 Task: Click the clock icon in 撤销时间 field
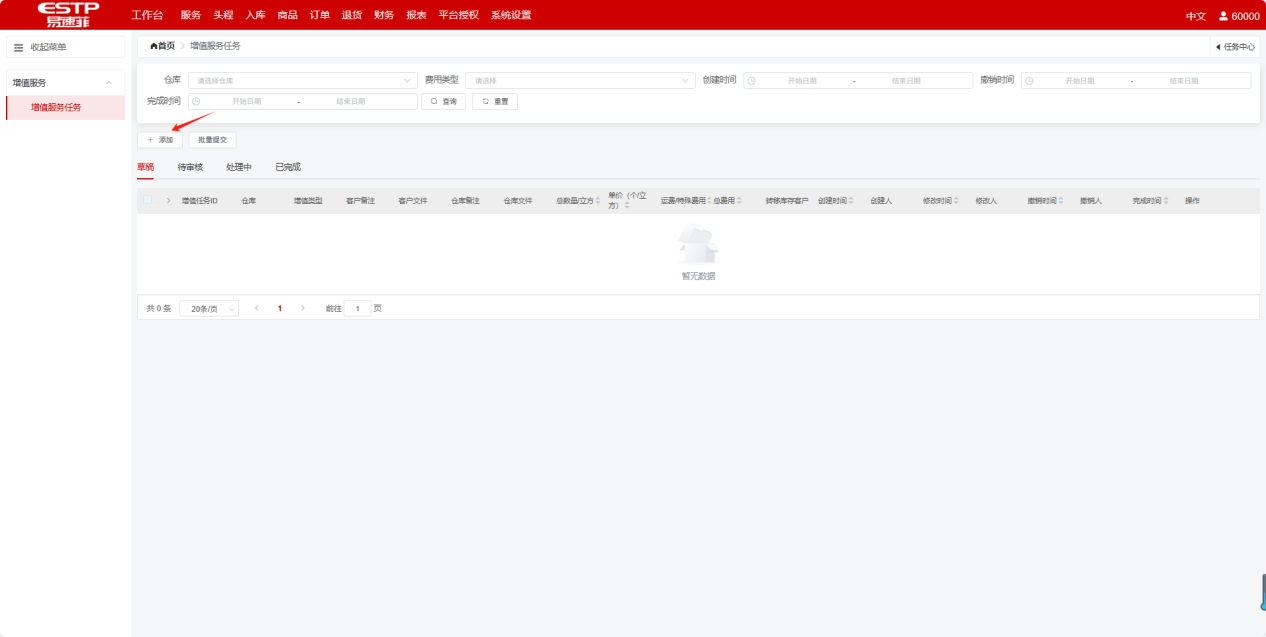[x=1030, y=81]
